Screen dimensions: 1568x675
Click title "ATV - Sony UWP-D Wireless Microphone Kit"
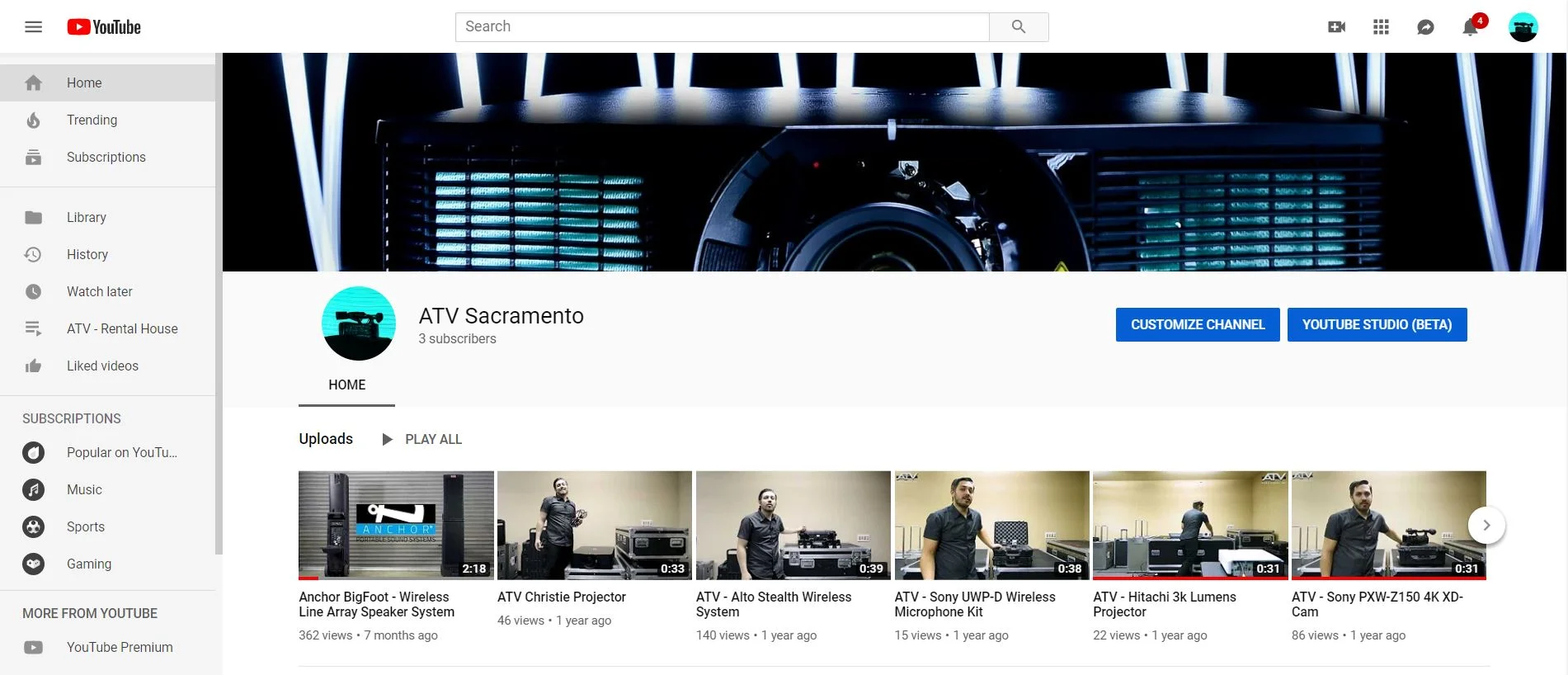click(x=975, y=604)
